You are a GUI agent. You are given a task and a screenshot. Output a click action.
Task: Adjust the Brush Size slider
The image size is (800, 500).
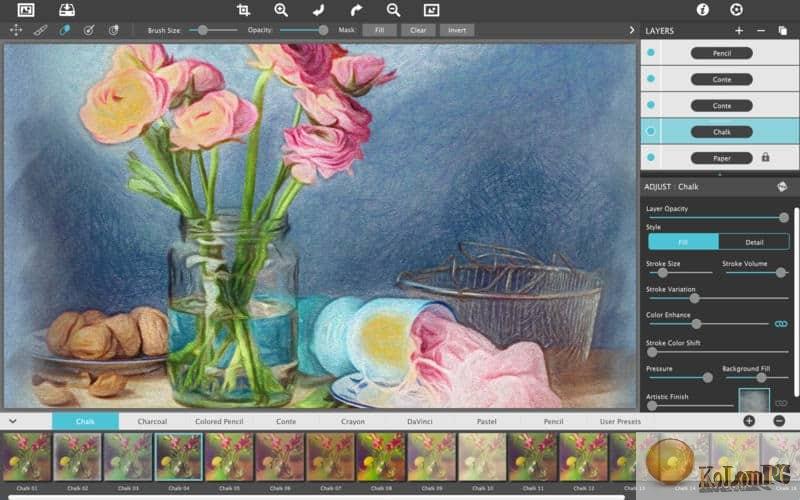point(213,30)
